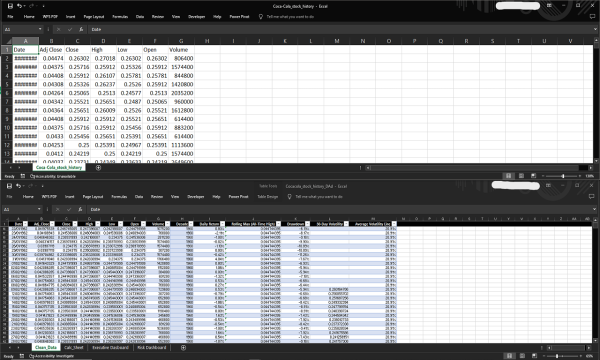Image resolution: width=600 pixels, height=360 pixels.
Task: Open Name Box dropdown in top window
Action: click(40, 29)
